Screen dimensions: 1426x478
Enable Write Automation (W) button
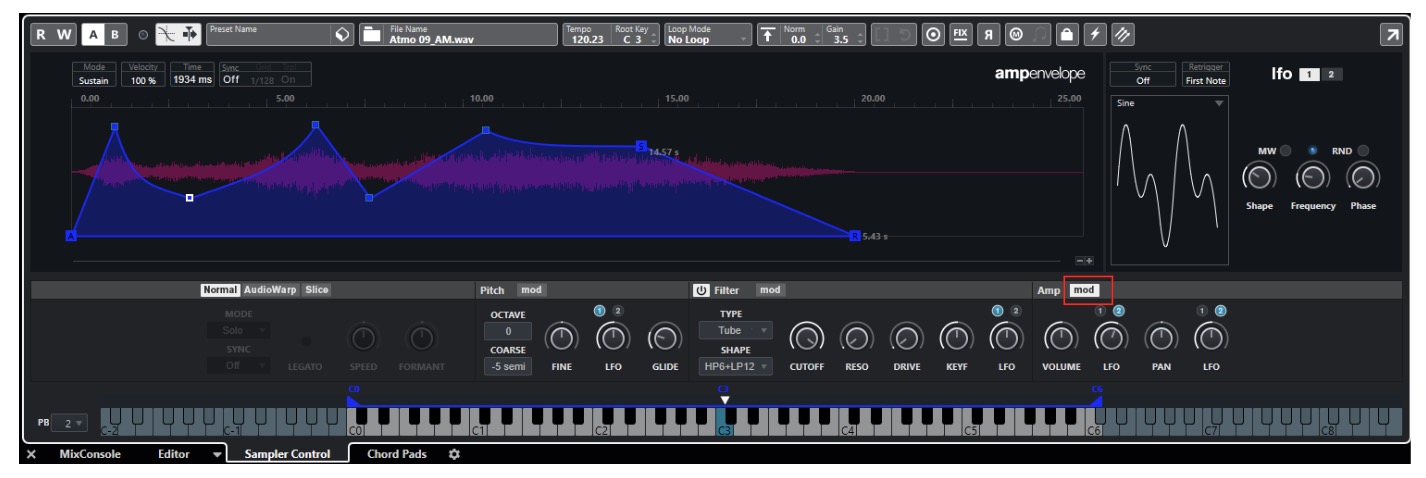pyautogui.click(x=64, y=34)
